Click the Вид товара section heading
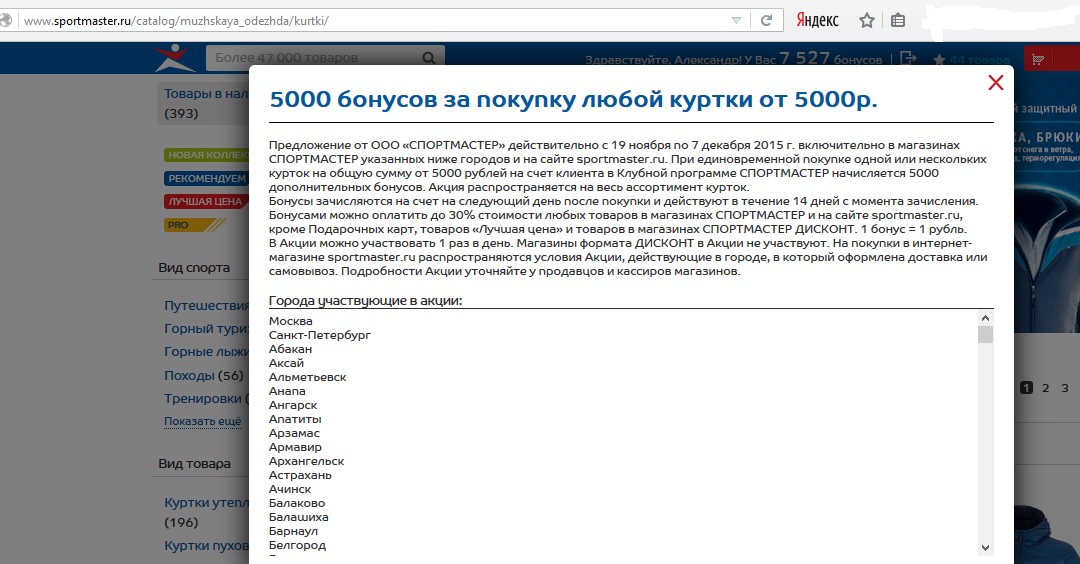Screen dimensions: 1080x564 click(194, 464)
